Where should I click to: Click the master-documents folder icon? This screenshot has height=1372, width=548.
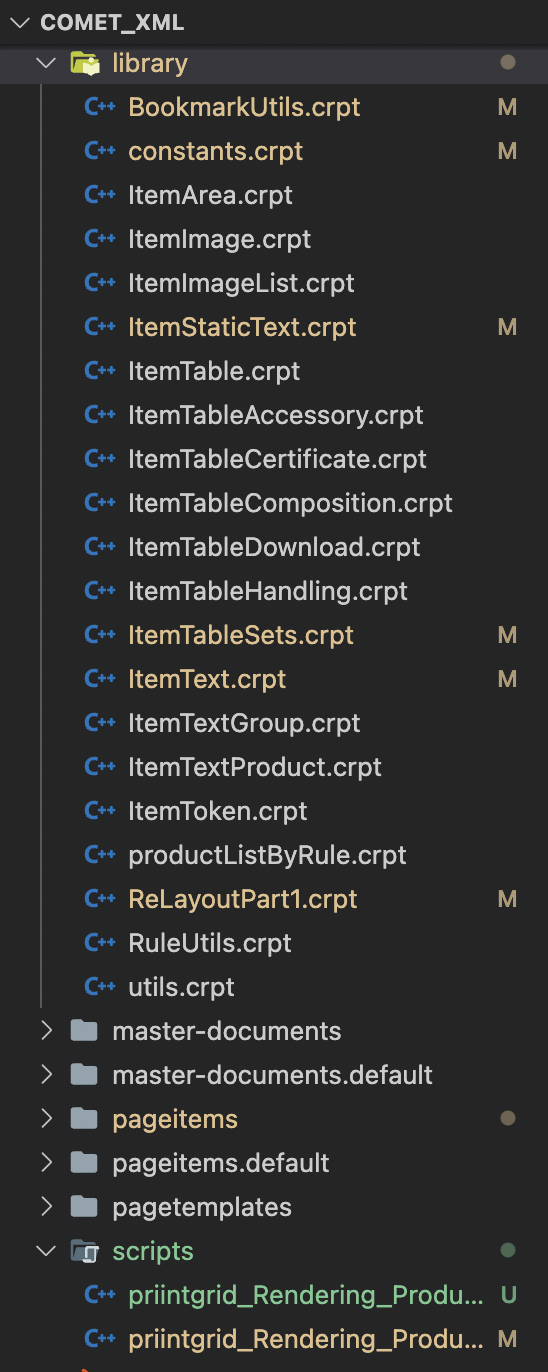[x=85, y=1031]
